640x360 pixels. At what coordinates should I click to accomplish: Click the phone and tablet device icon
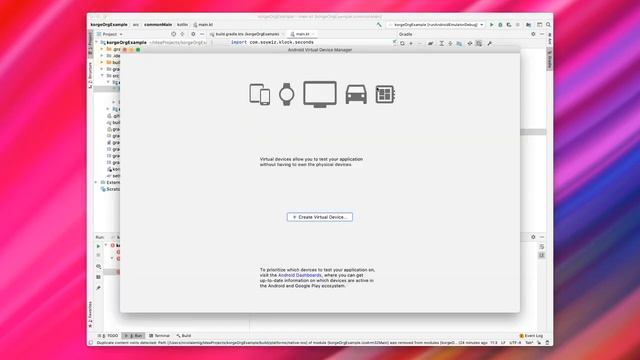pyautogui.click(x=260, y=94)
